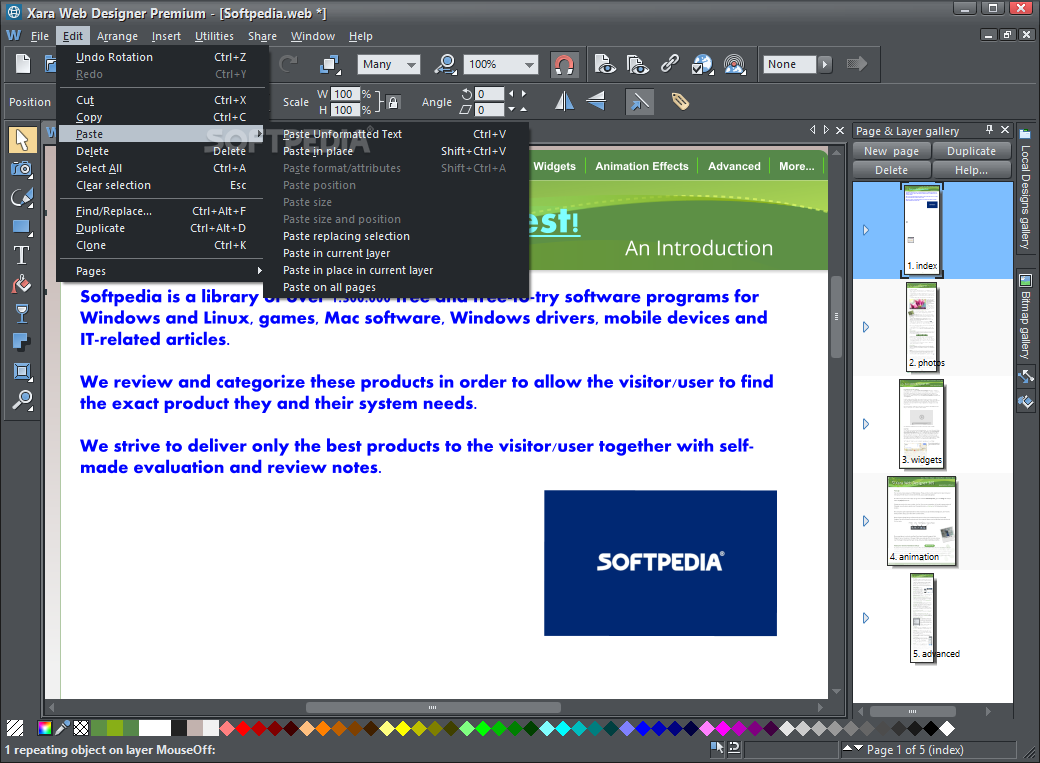Click the angle of rotation field
This screenshot has height=763, width=1040.
click(489, 94)
